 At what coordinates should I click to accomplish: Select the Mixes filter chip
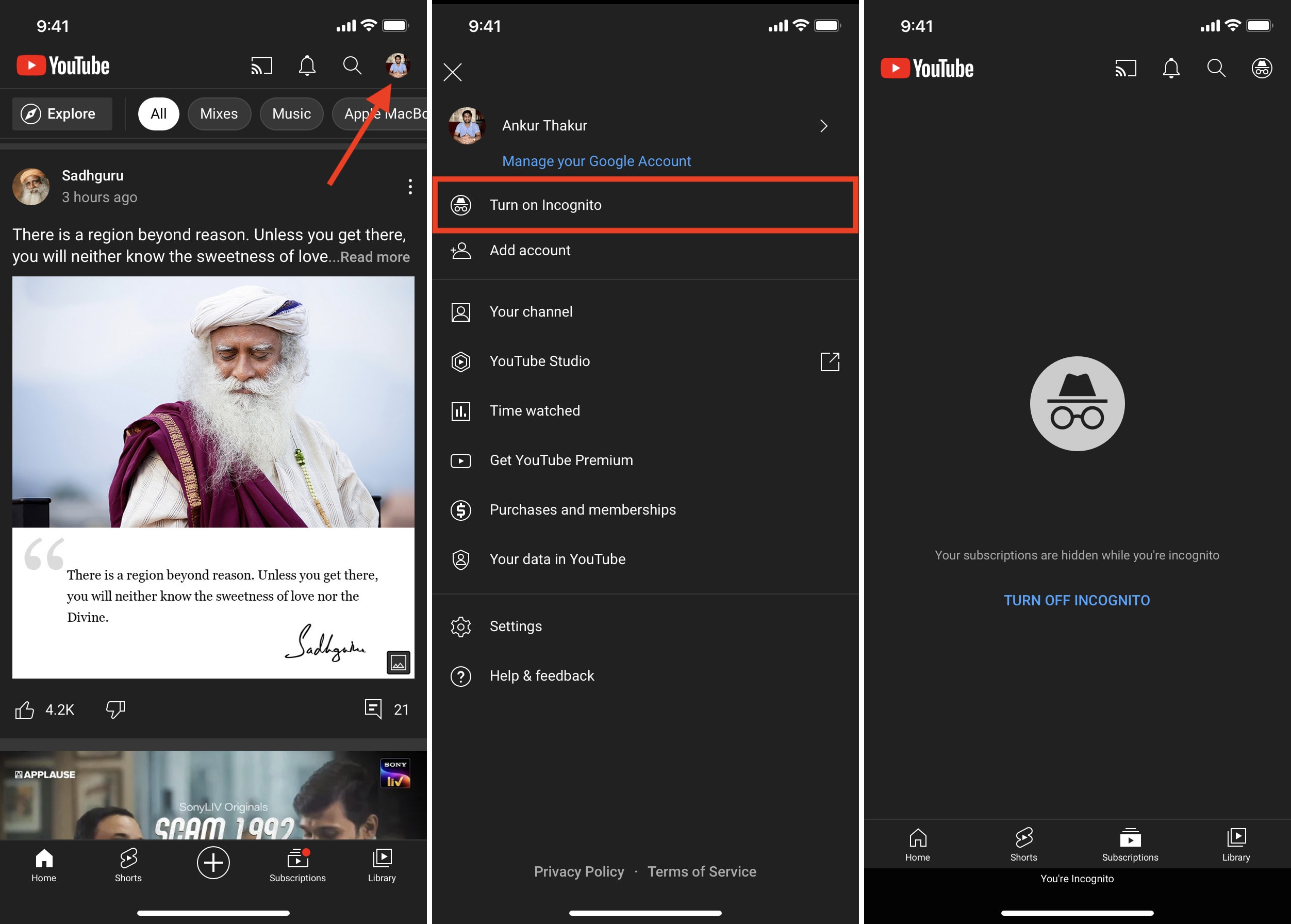click(x=219, y=114)
